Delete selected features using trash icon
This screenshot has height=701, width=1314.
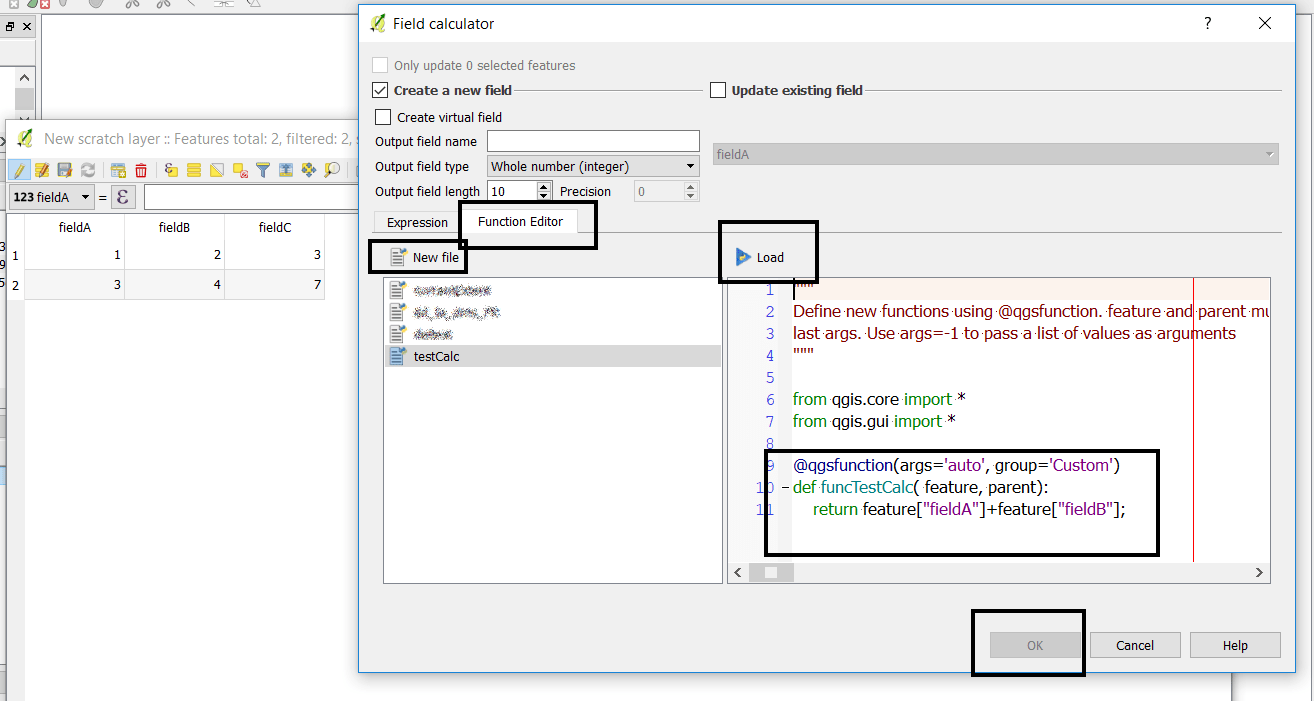pos(141,171)
